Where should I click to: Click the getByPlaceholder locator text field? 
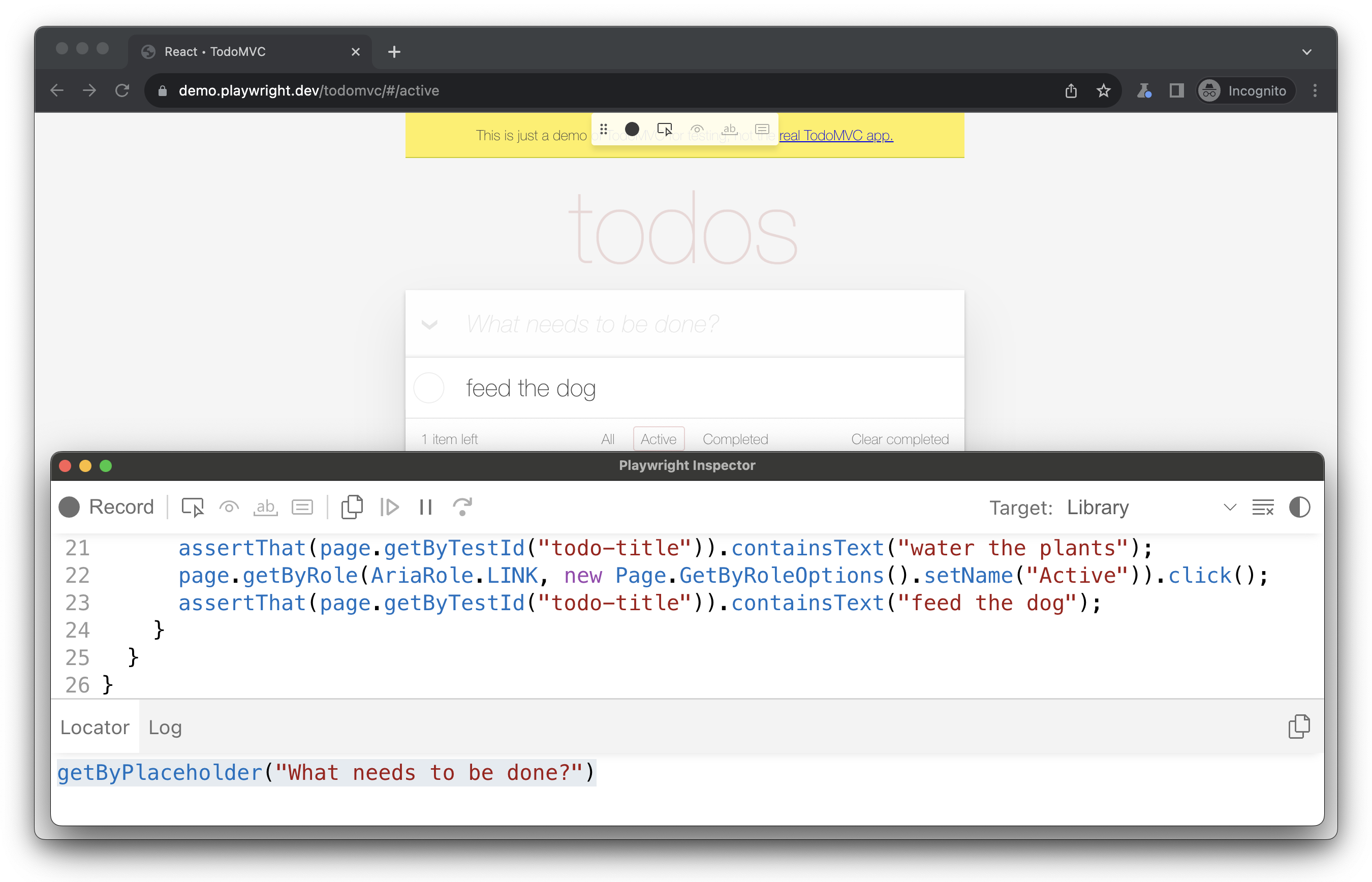[327, 773]
